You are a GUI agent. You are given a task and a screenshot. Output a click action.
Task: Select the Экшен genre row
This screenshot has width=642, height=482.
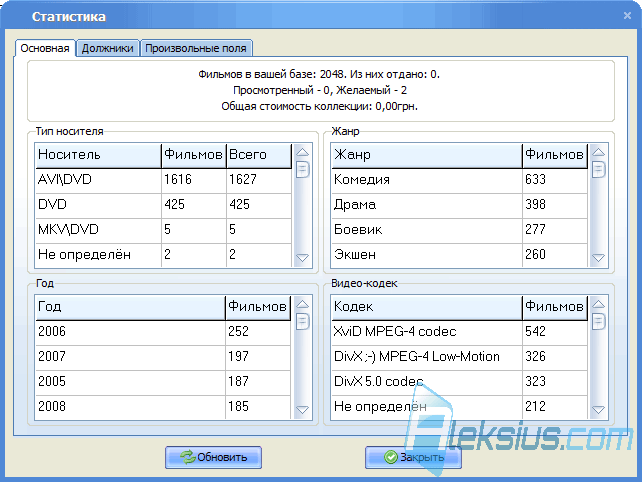tap(459, 255)
